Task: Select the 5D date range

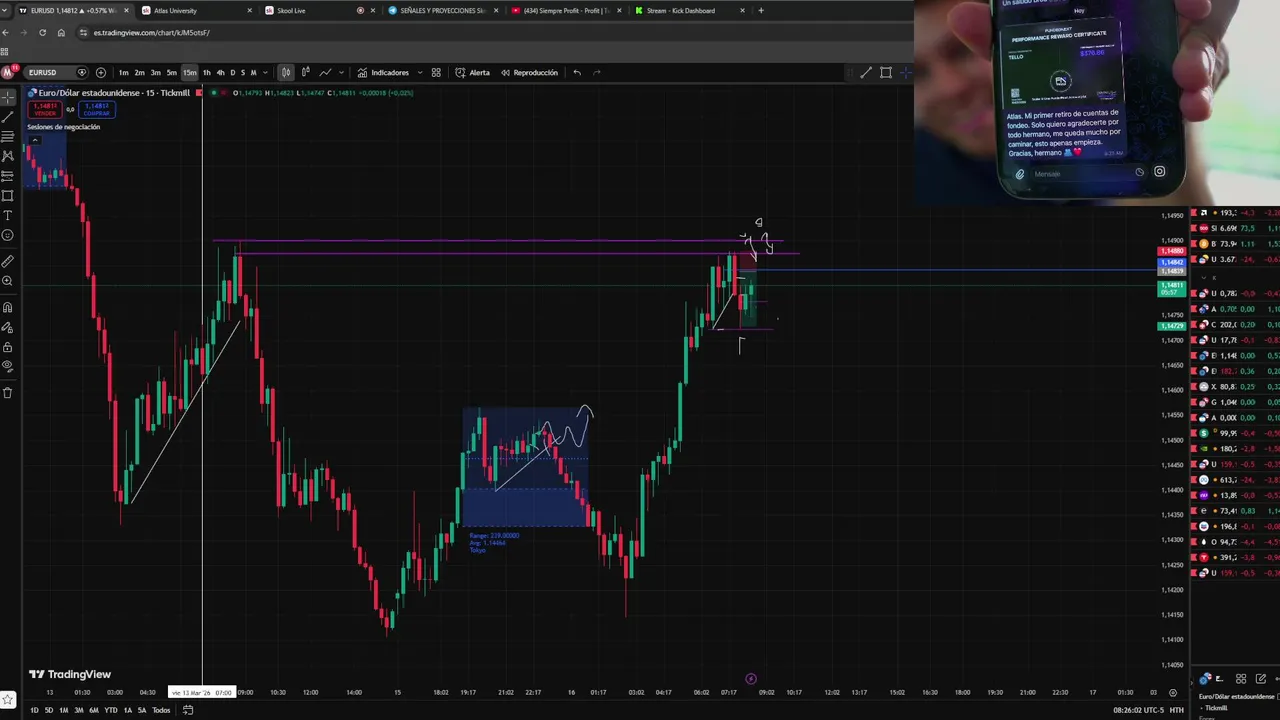Action: click(48, 710)
